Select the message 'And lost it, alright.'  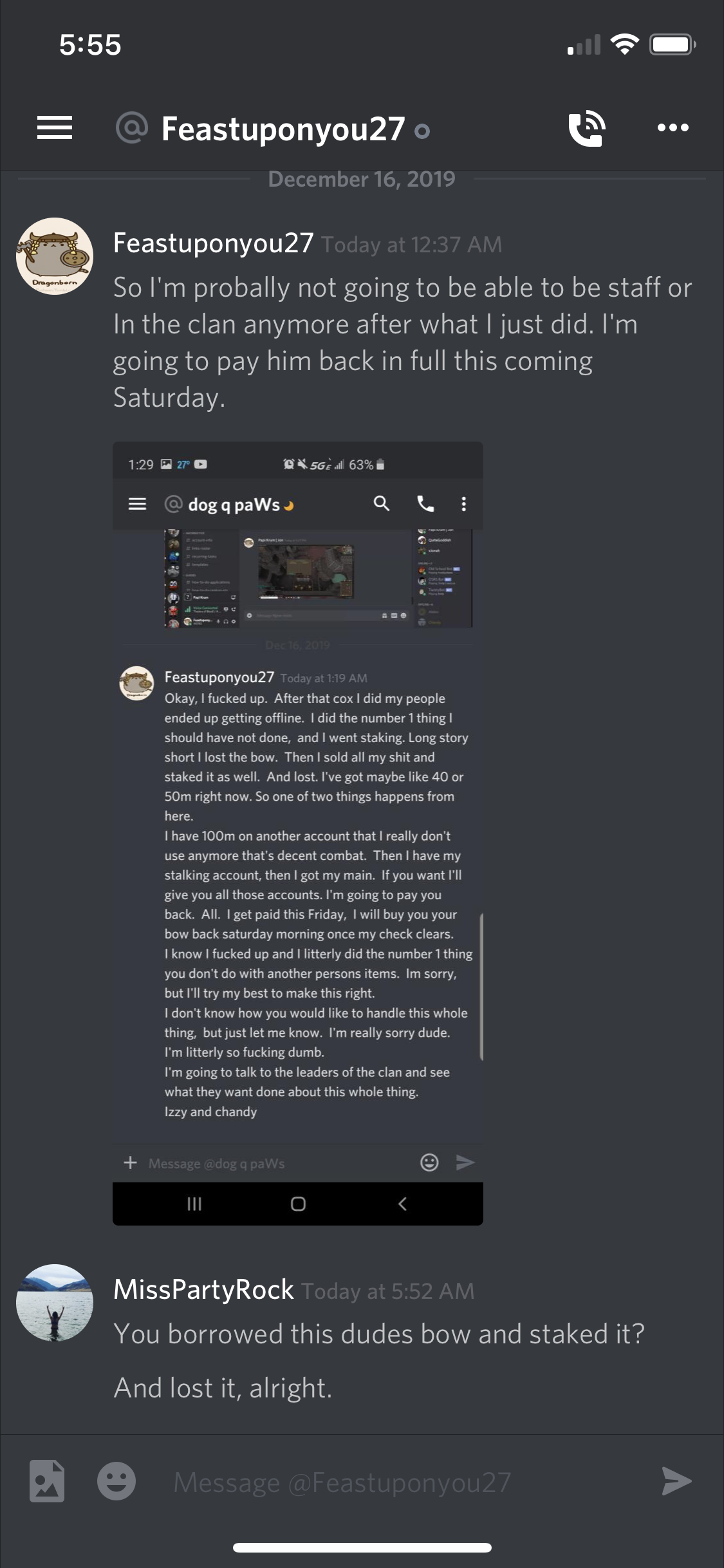223,1388
